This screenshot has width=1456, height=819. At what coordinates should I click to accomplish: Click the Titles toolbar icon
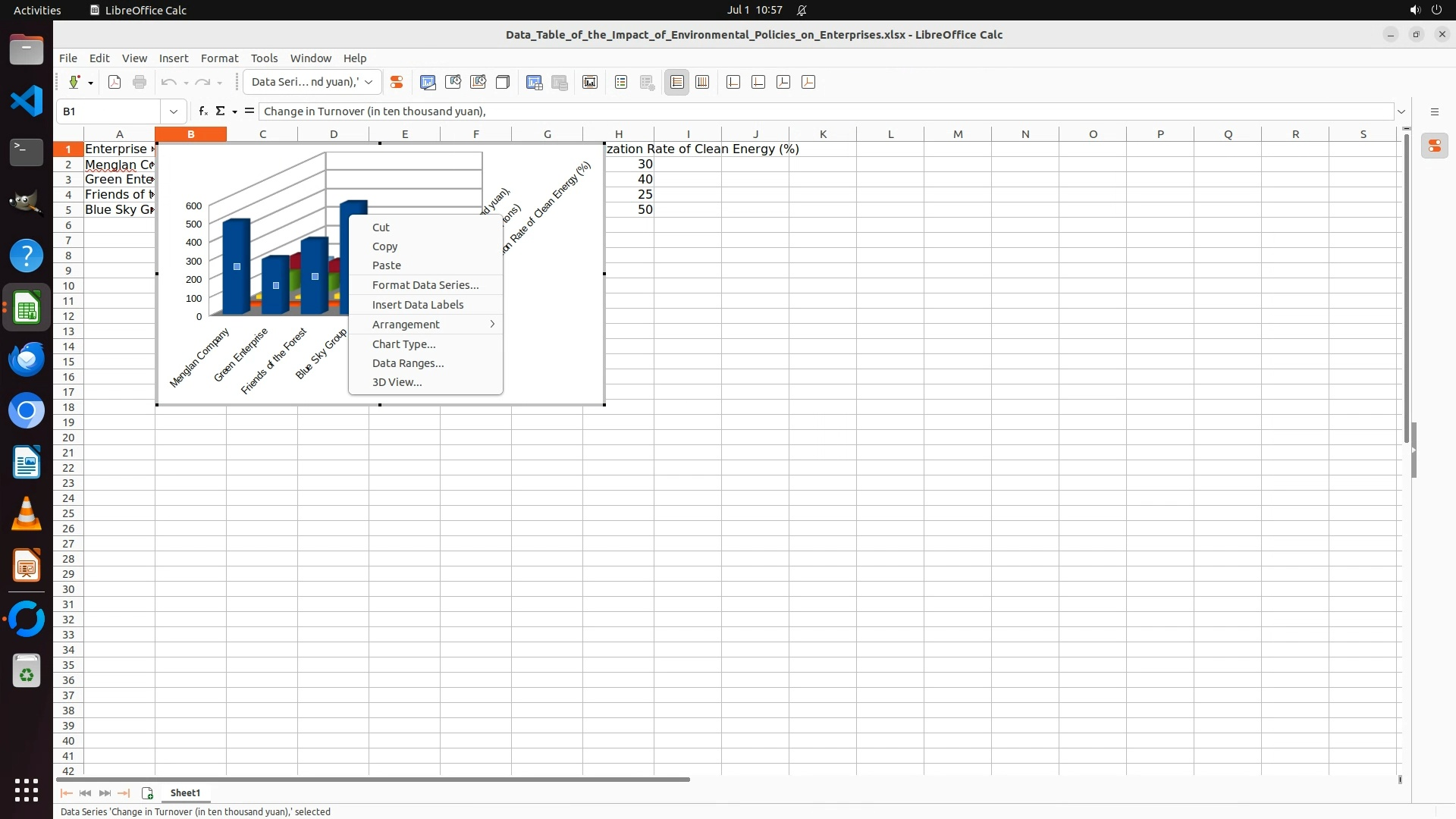[x=590, y=82]
